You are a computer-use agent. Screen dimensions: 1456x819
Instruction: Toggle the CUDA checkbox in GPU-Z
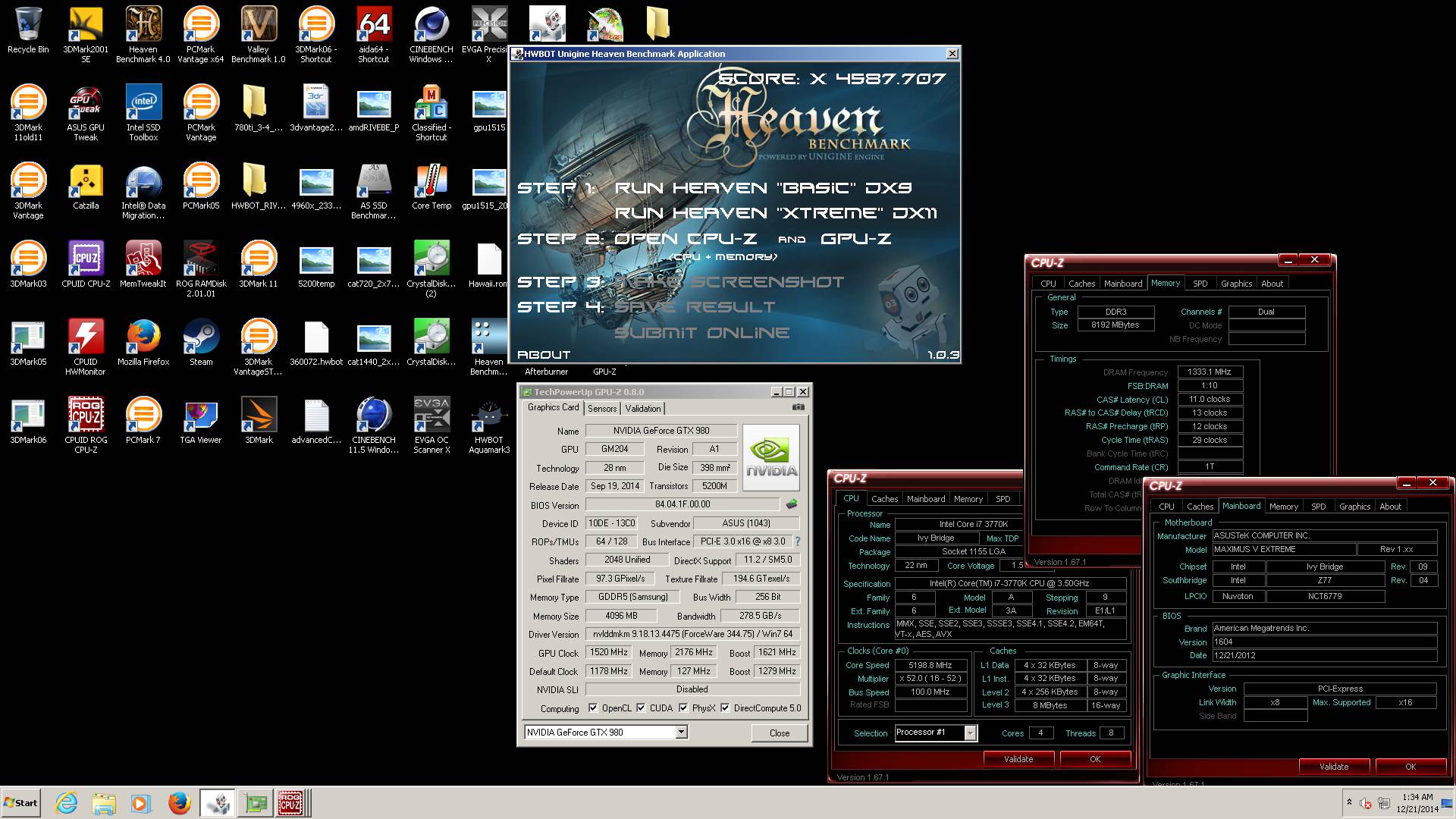click(641, 708)
